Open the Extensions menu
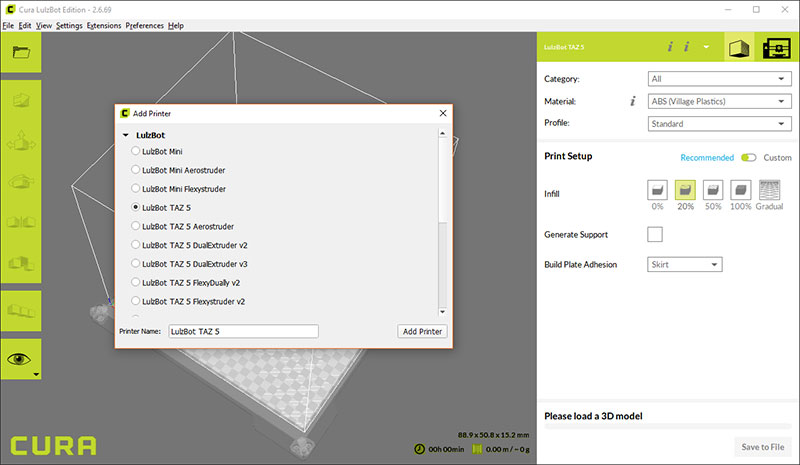 (x=104, y=26)
